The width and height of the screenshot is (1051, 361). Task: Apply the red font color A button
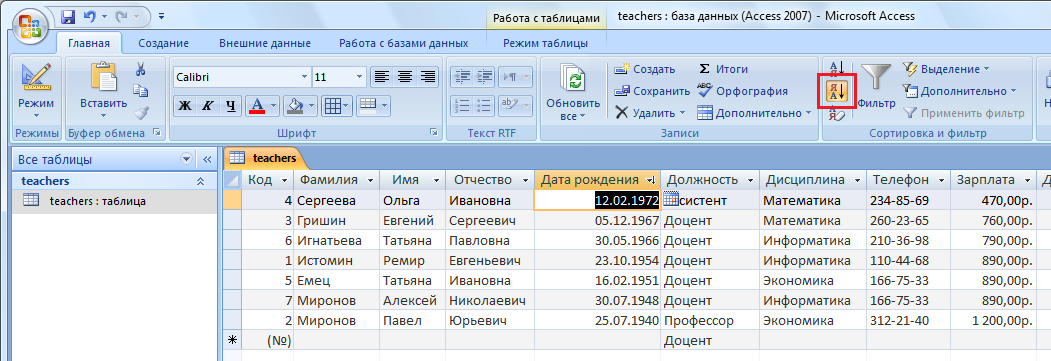(257, 105)
